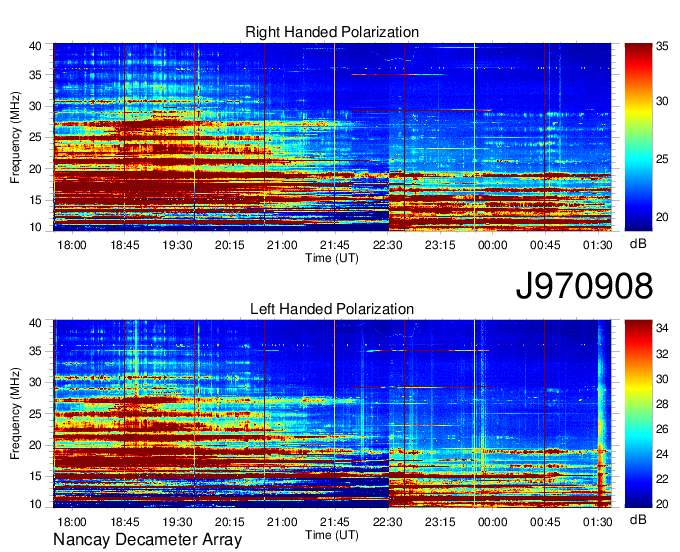Screen dimensions: 680x552
Task: Click the 00:45 tick under Right Handed plot
Action: pos(545,245)
